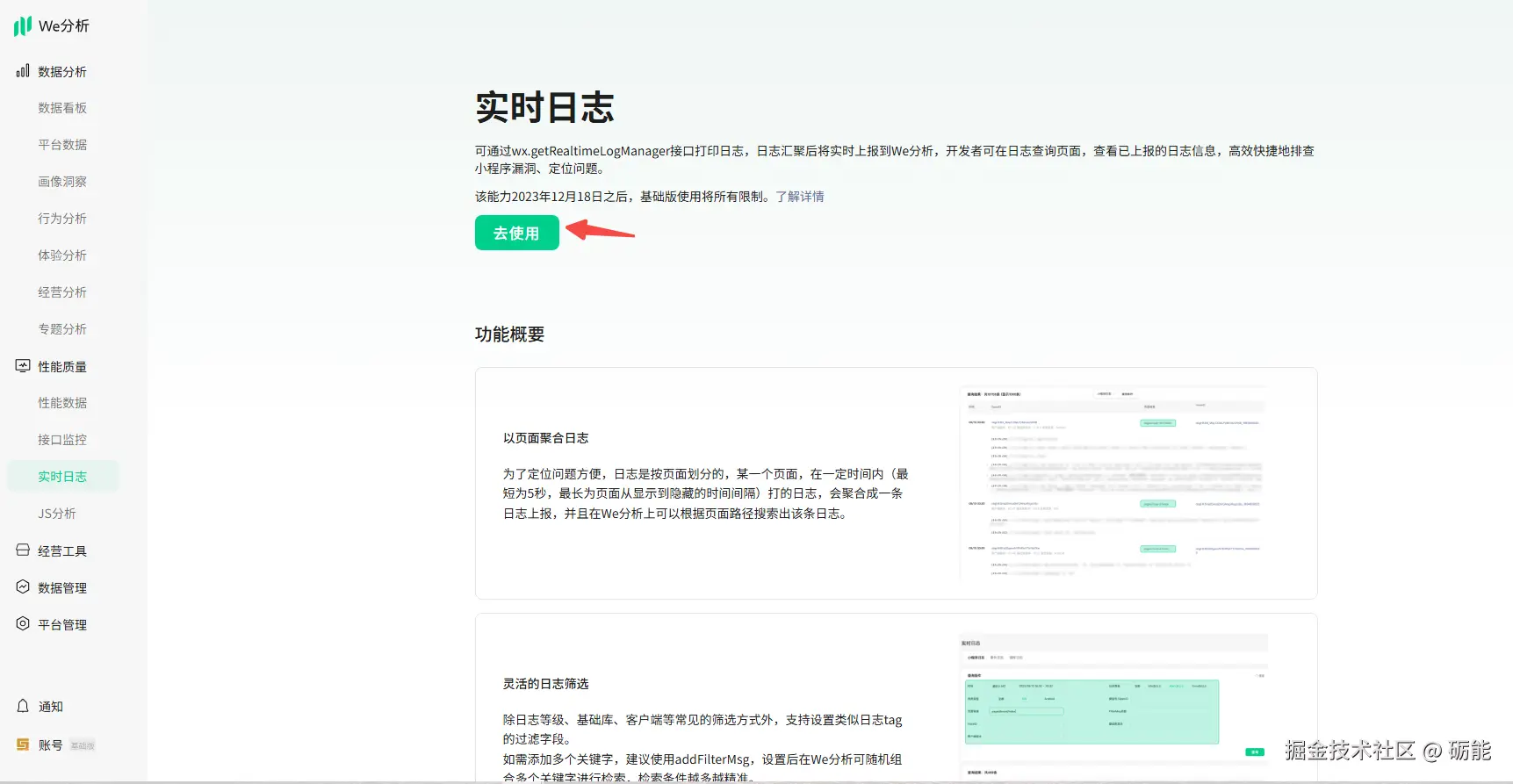Open 经营分析 in the sidebar
1513x784 pixels.
click(62, 292)
